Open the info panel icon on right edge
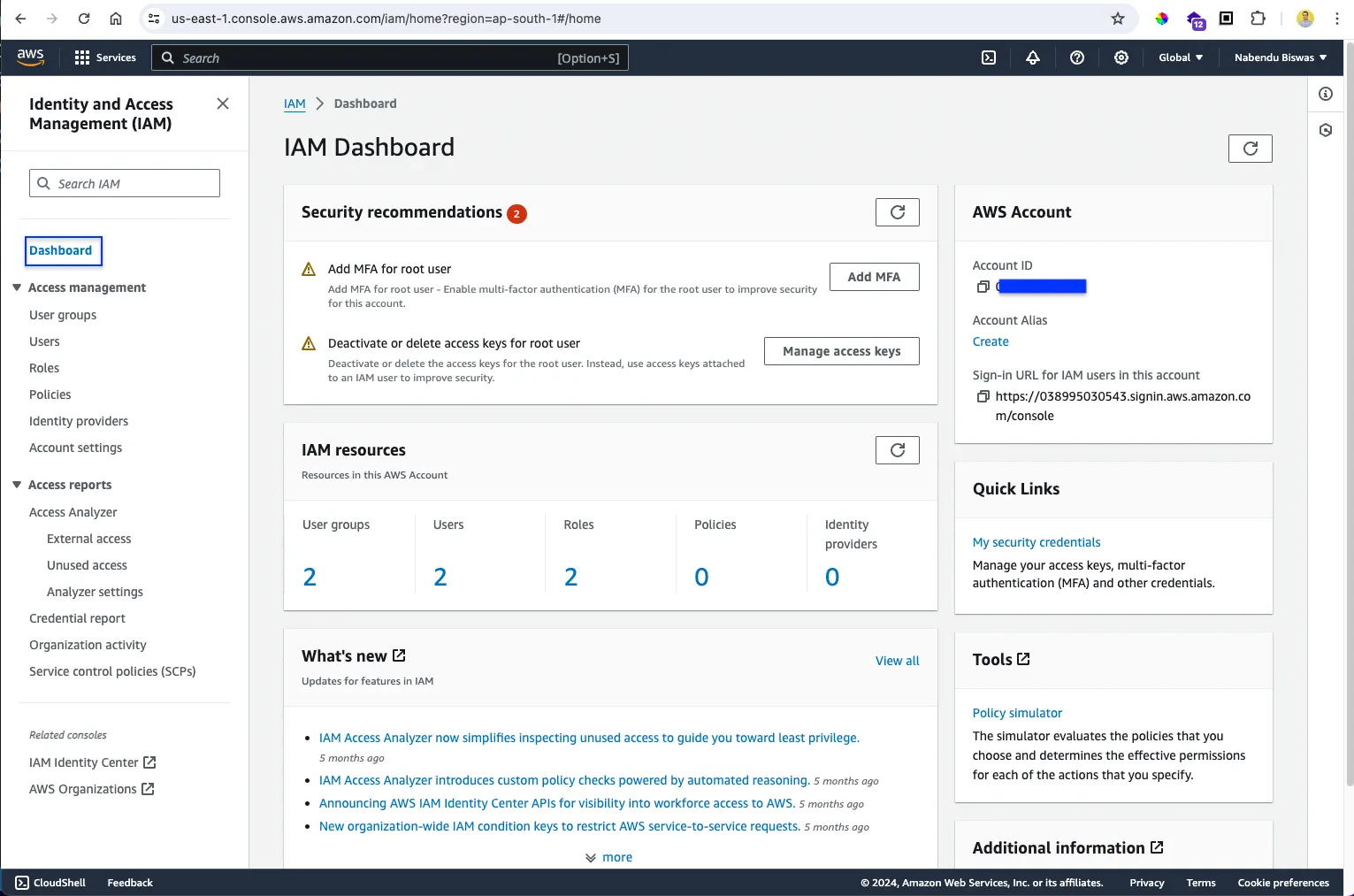The height and width of the screenshot is (896, 1354). (x=1326, y=94)
